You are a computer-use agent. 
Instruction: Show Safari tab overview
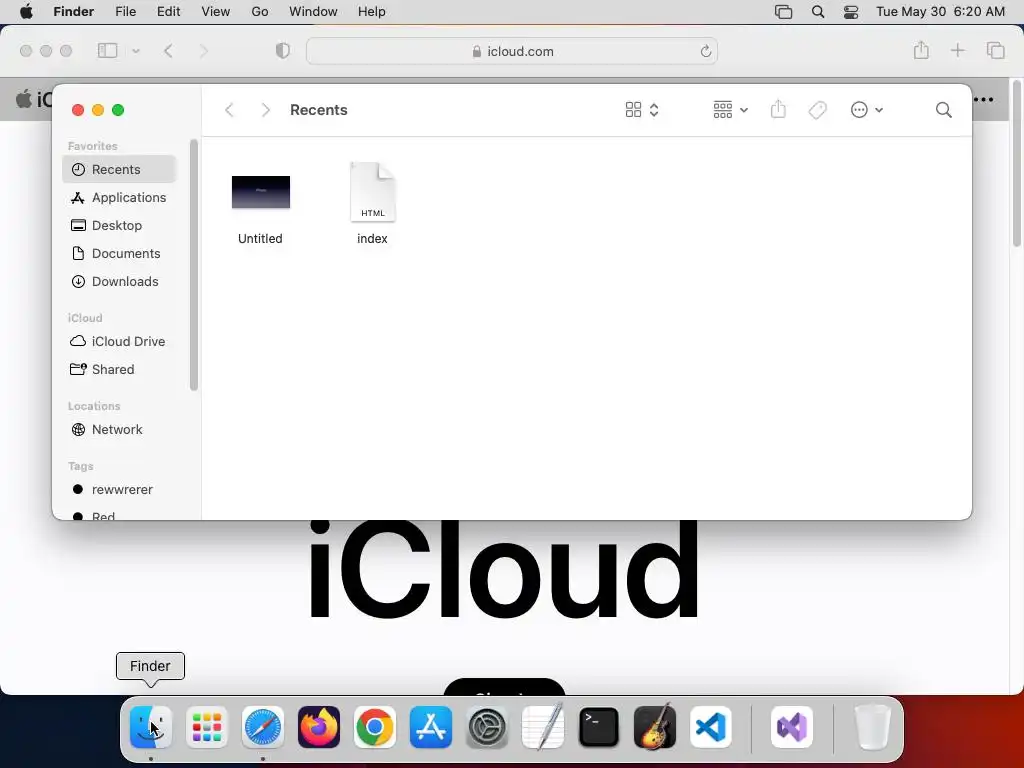pyautogui.click(x=995, y=50)
